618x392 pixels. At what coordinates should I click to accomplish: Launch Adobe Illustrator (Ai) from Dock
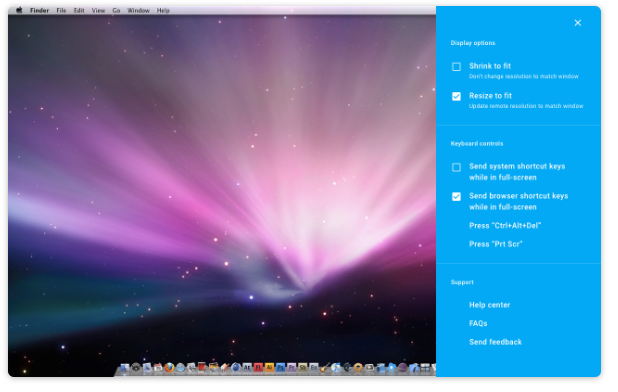pos(269,368)
